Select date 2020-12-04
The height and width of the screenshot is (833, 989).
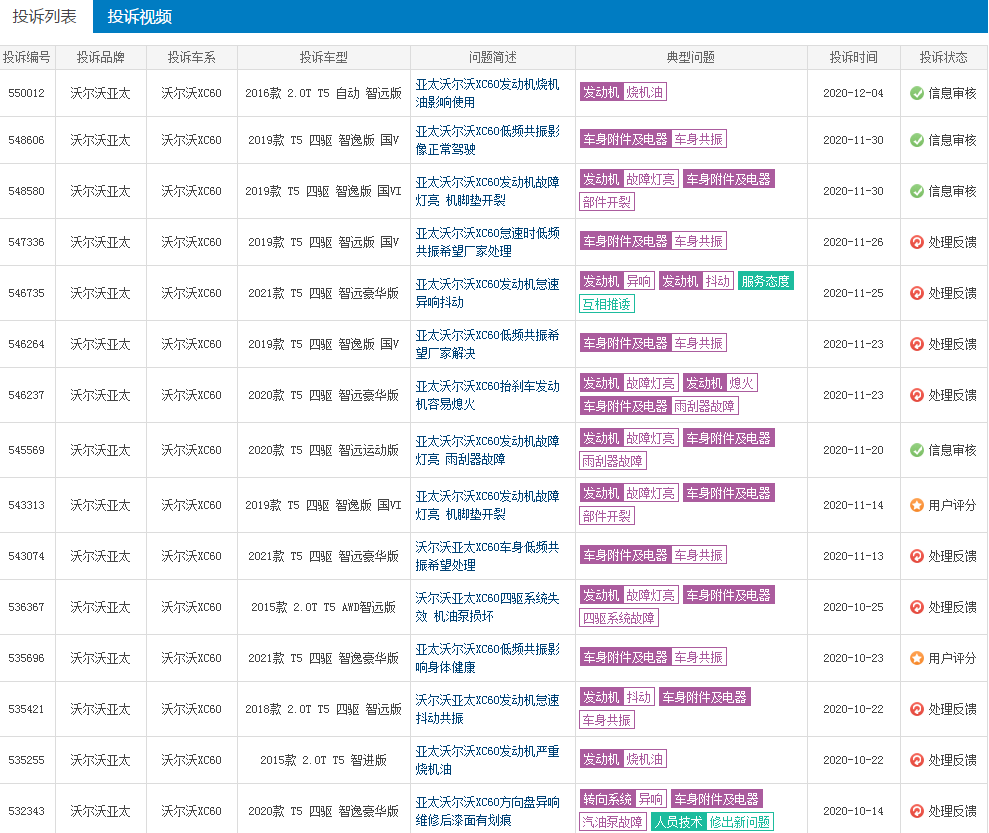(x=853, y=93)
